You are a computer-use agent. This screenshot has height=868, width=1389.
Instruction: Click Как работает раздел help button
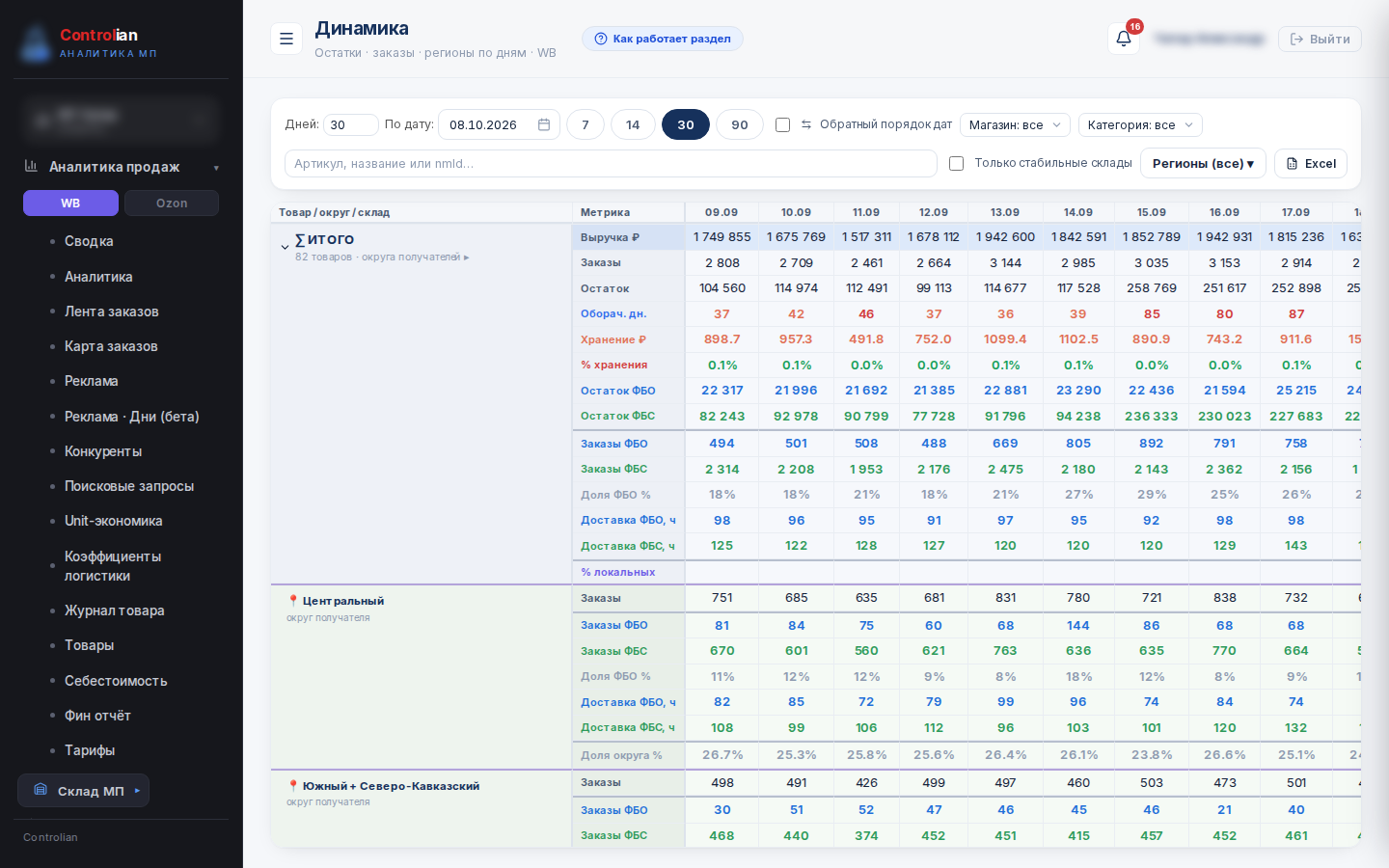coord(662,39)
